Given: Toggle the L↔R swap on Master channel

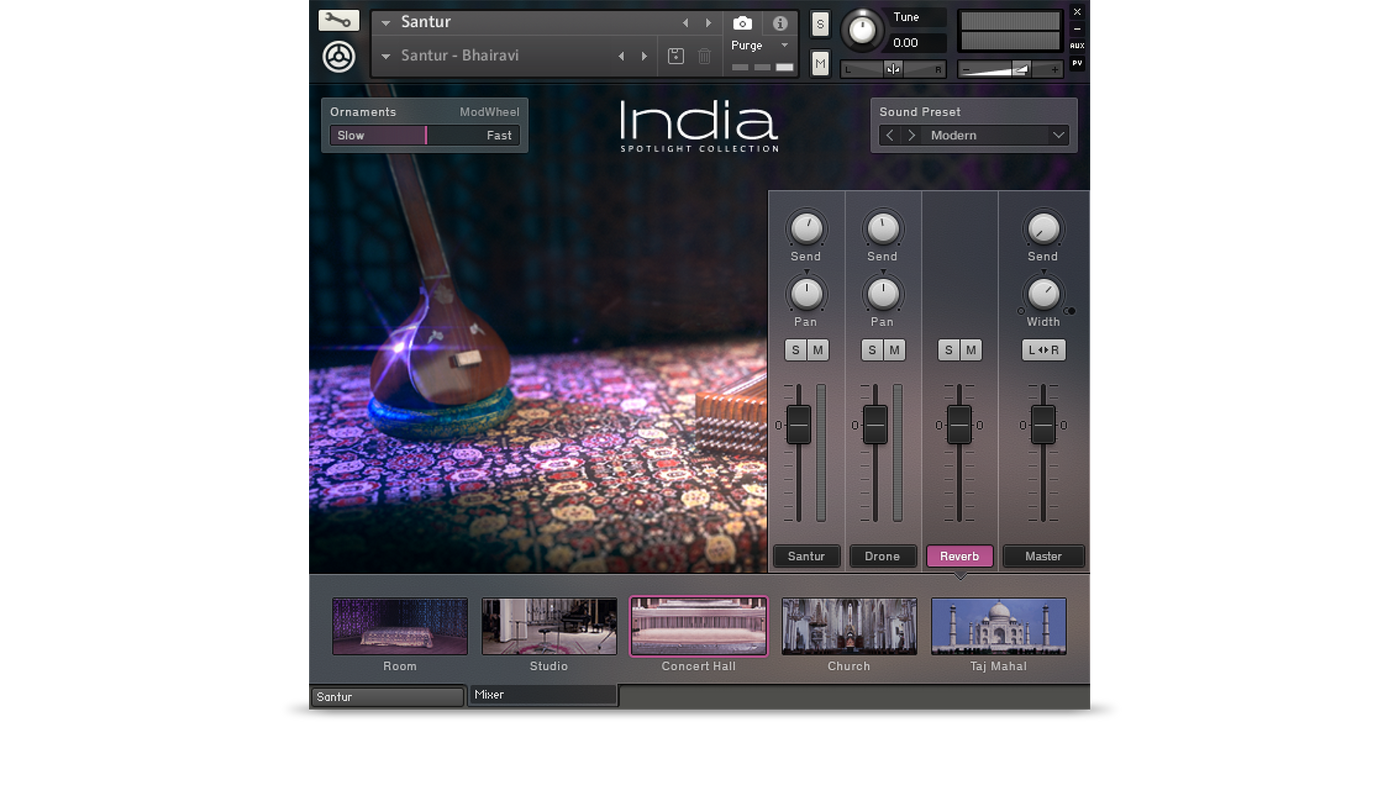Looking at the screenshot, I should [1043, 350].
